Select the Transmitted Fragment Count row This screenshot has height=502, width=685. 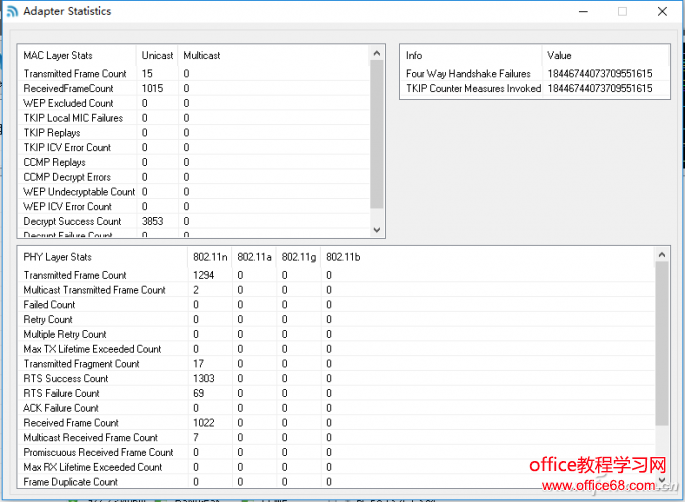336,364
